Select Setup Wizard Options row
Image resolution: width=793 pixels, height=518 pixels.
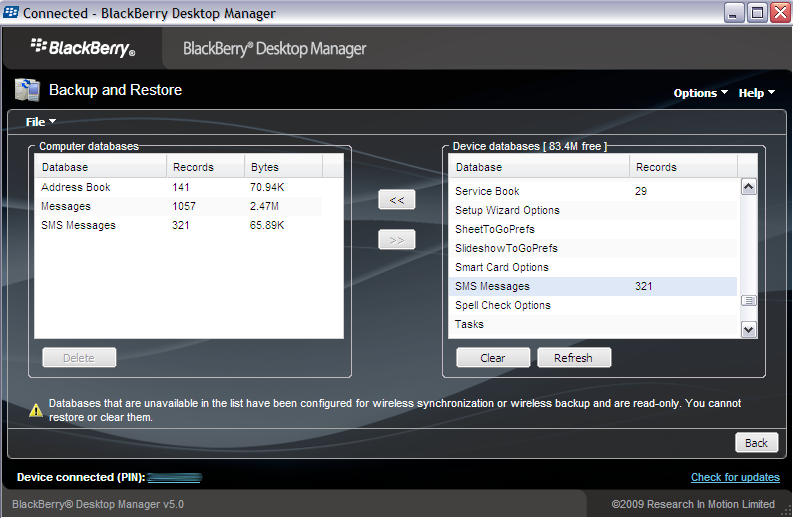pyautogui.click(x=593, y=210)
